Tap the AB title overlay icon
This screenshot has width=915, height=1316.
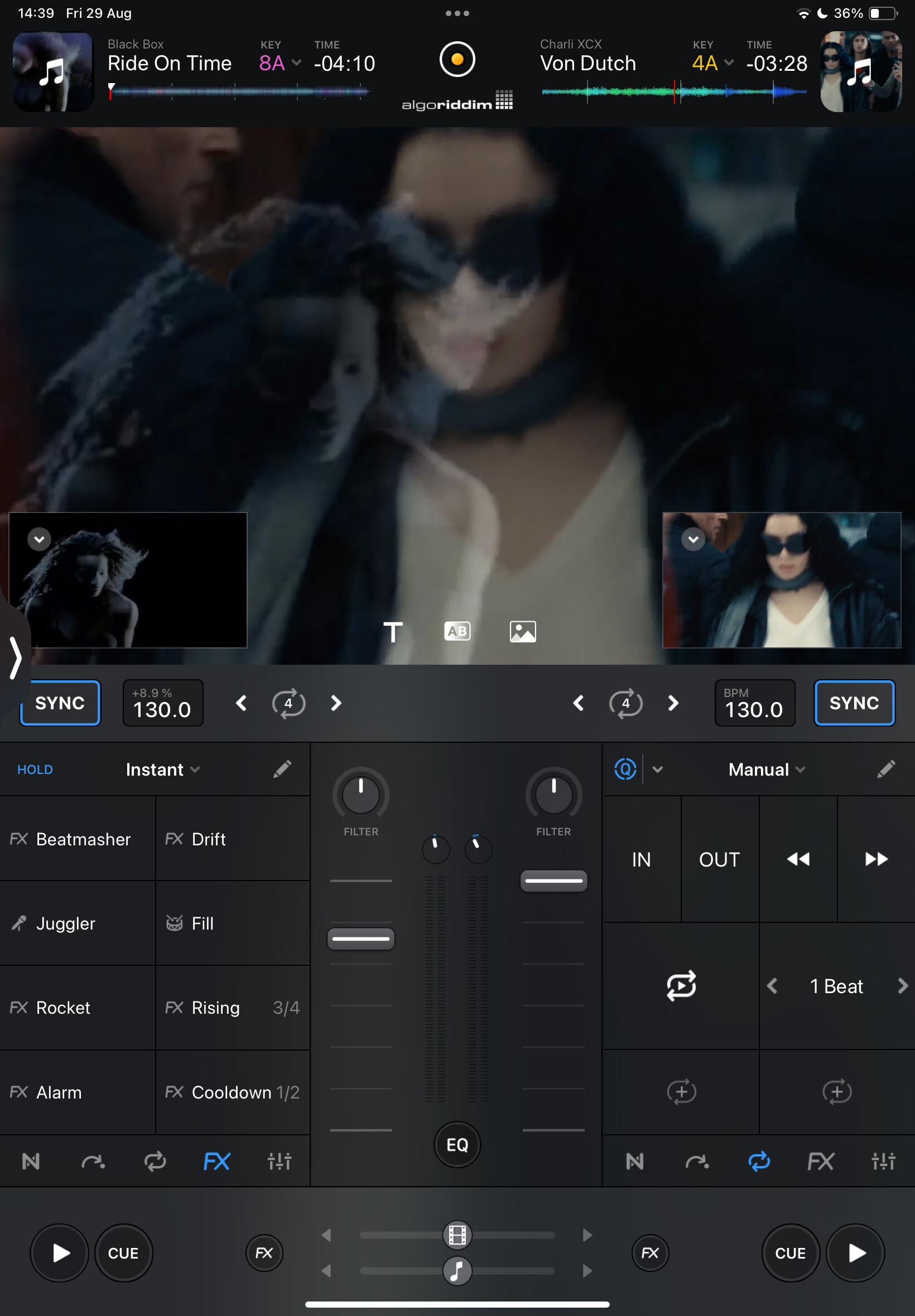point(457,631)
